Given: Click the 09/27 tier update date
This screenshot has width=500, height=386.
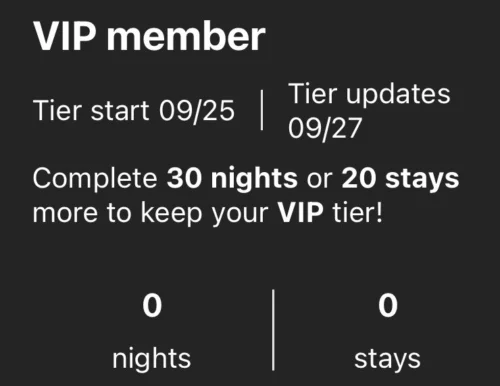Looking at the screenshot, I should pos(325,128).
